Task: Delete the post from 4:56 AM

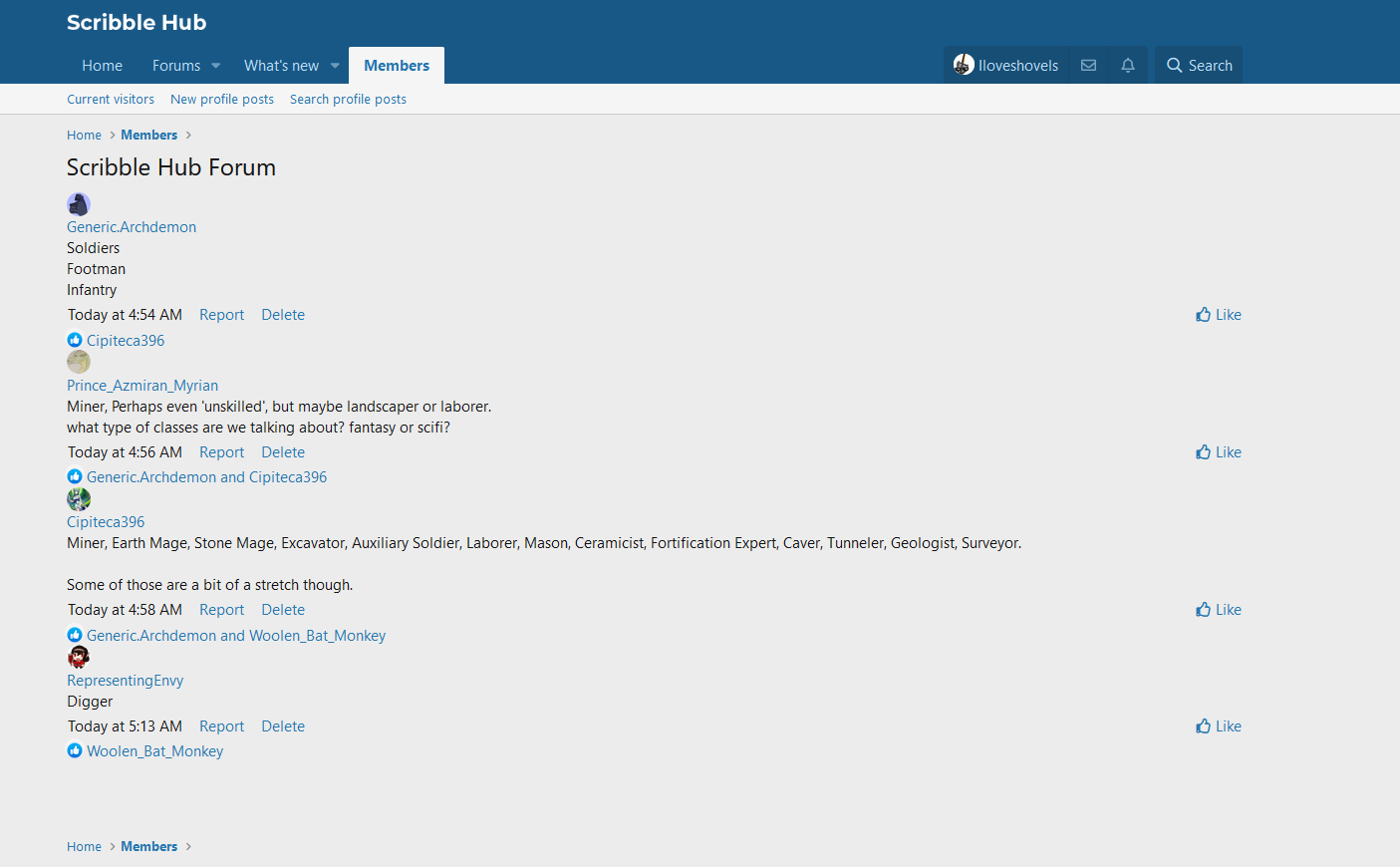Action: (x=283, y=452)
